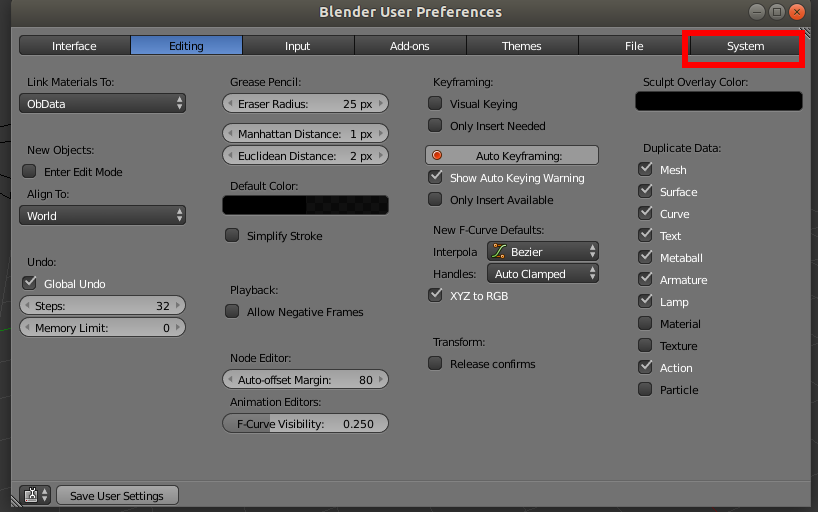This screenshot has height=512, width=818.
Task: Open Align To World dropdown
Action: coord(102,215)
